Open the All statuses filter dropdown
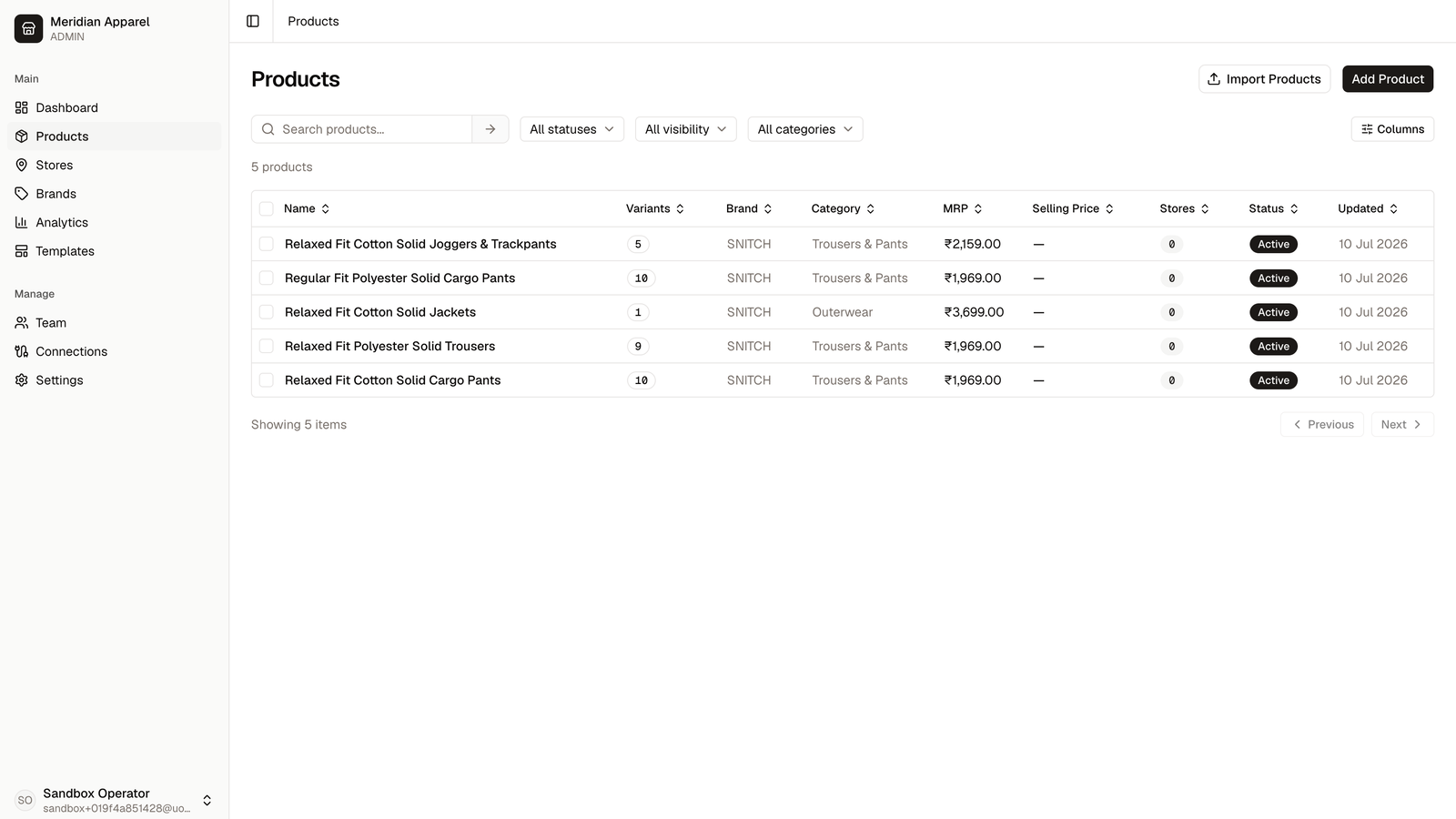The height and width of the screenshot is (819, 1456). tap(572, 129)
